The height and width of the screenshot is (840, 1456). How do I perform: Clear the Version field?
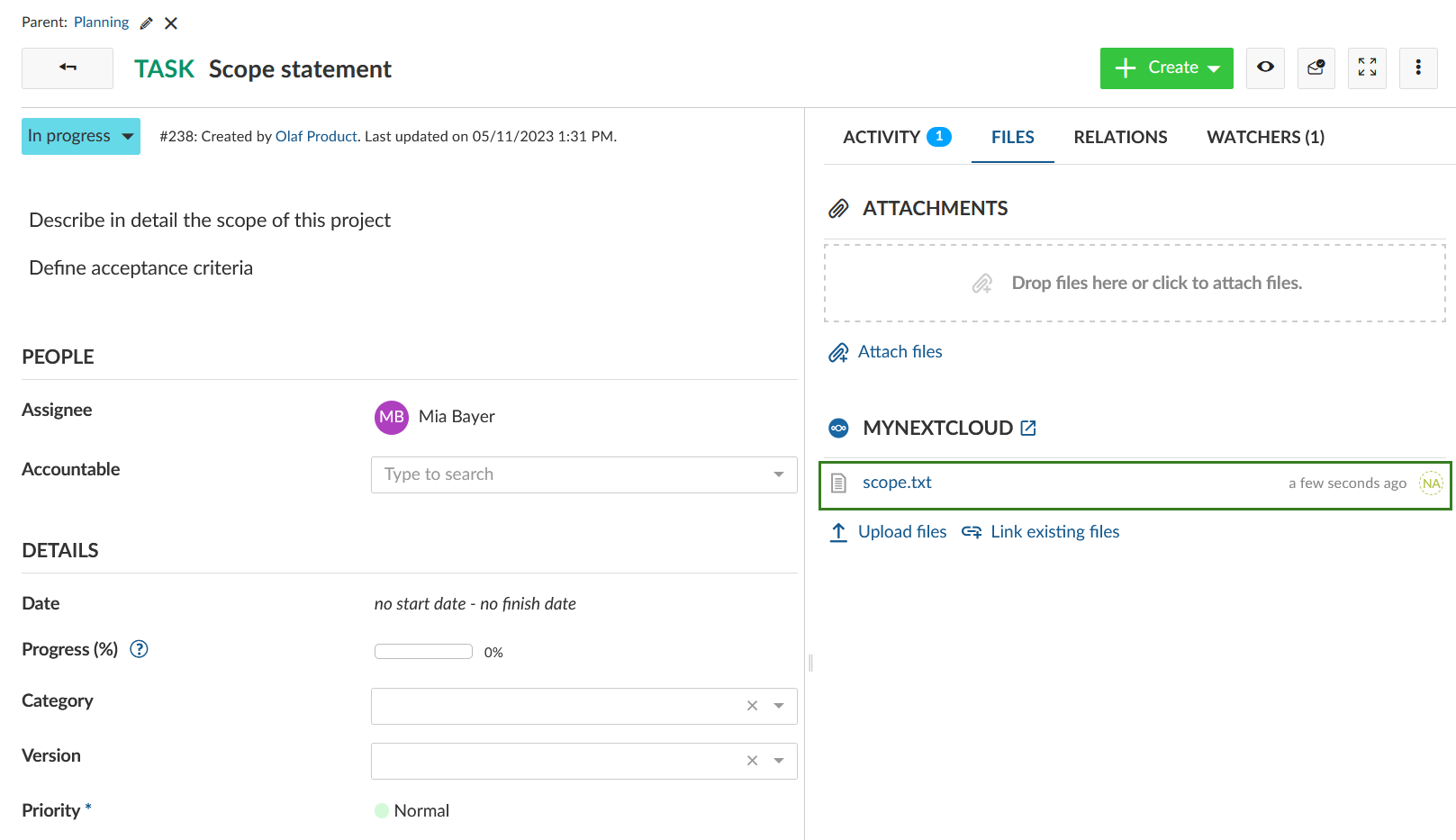[752, 761]
